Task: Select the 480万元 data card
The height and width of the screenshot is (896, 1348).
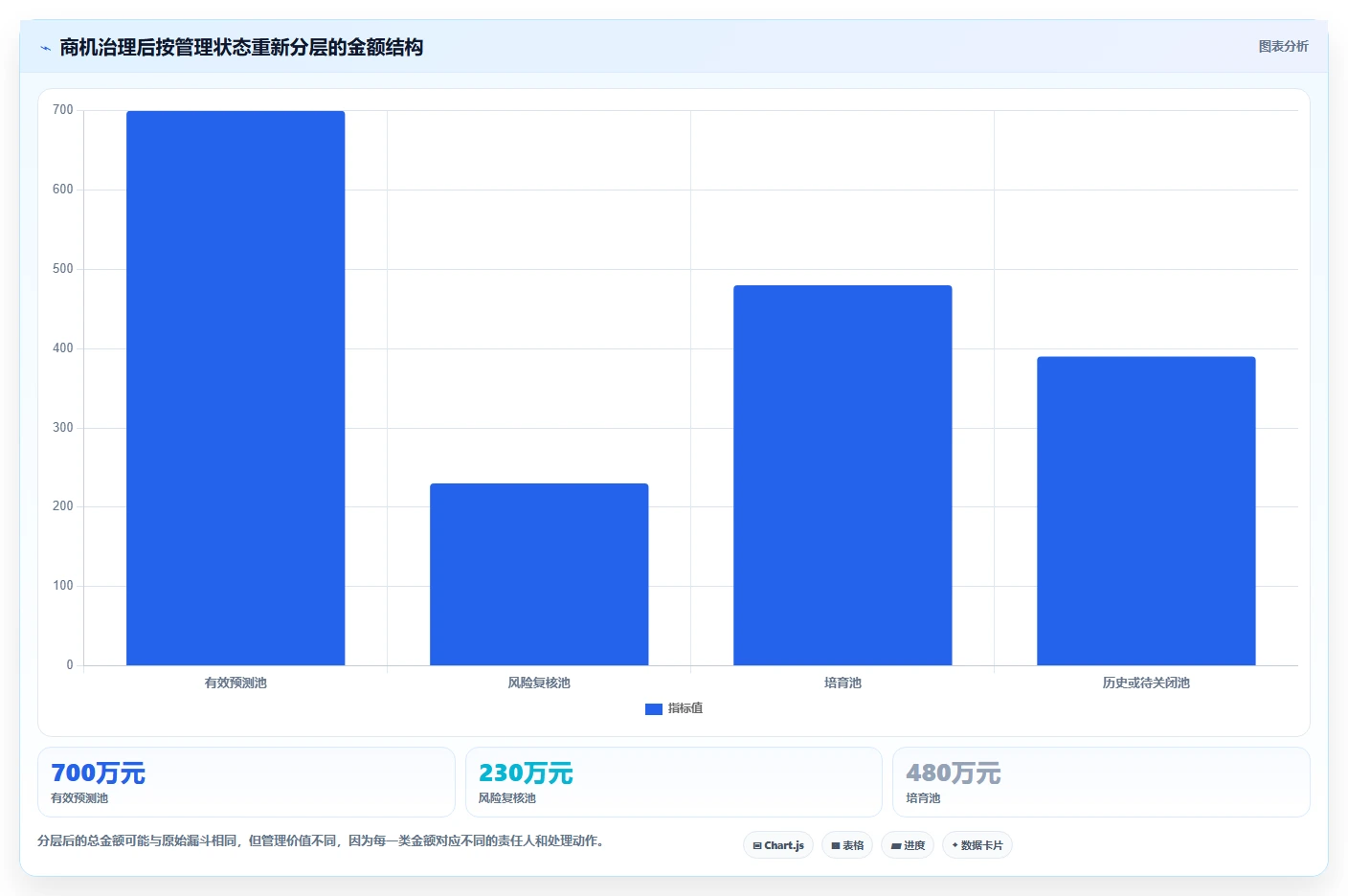Action: (x=1101, y=782)
